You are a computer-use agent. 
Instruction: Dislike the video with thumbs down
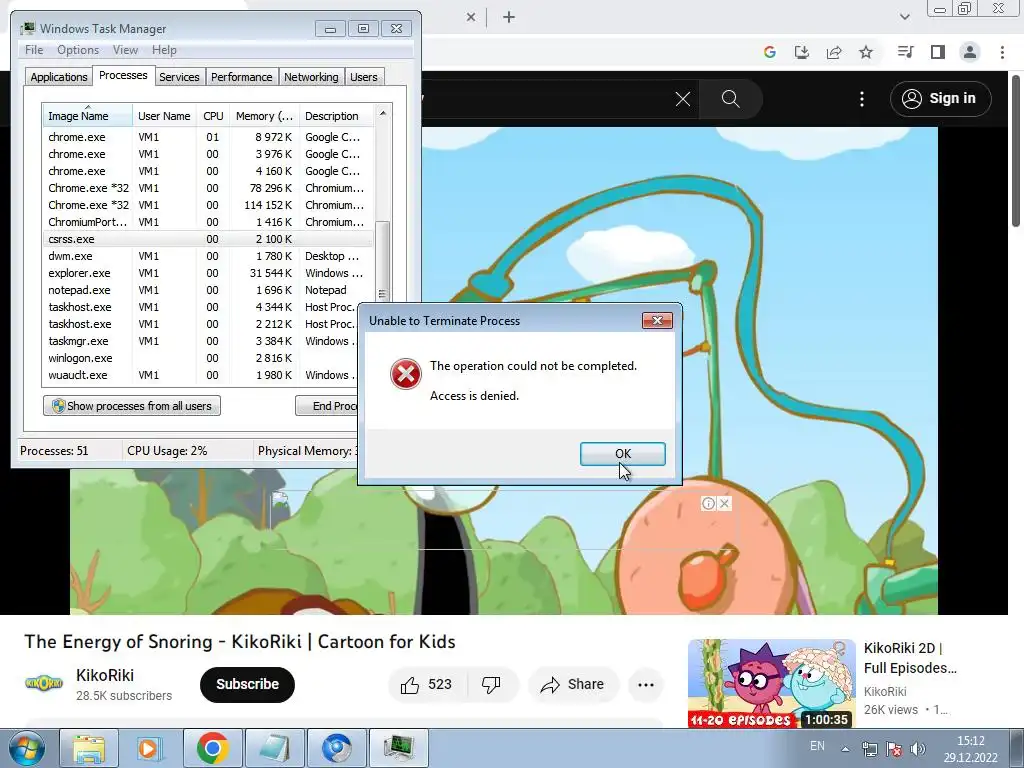coord(491,684)
